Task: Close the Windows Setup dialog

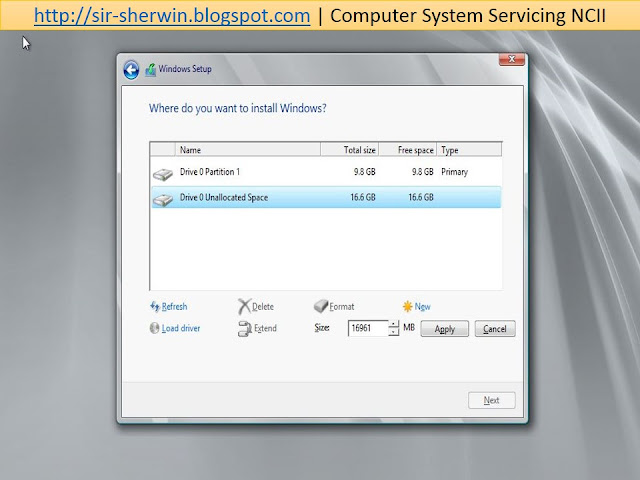Action: (x=511, y=59)
